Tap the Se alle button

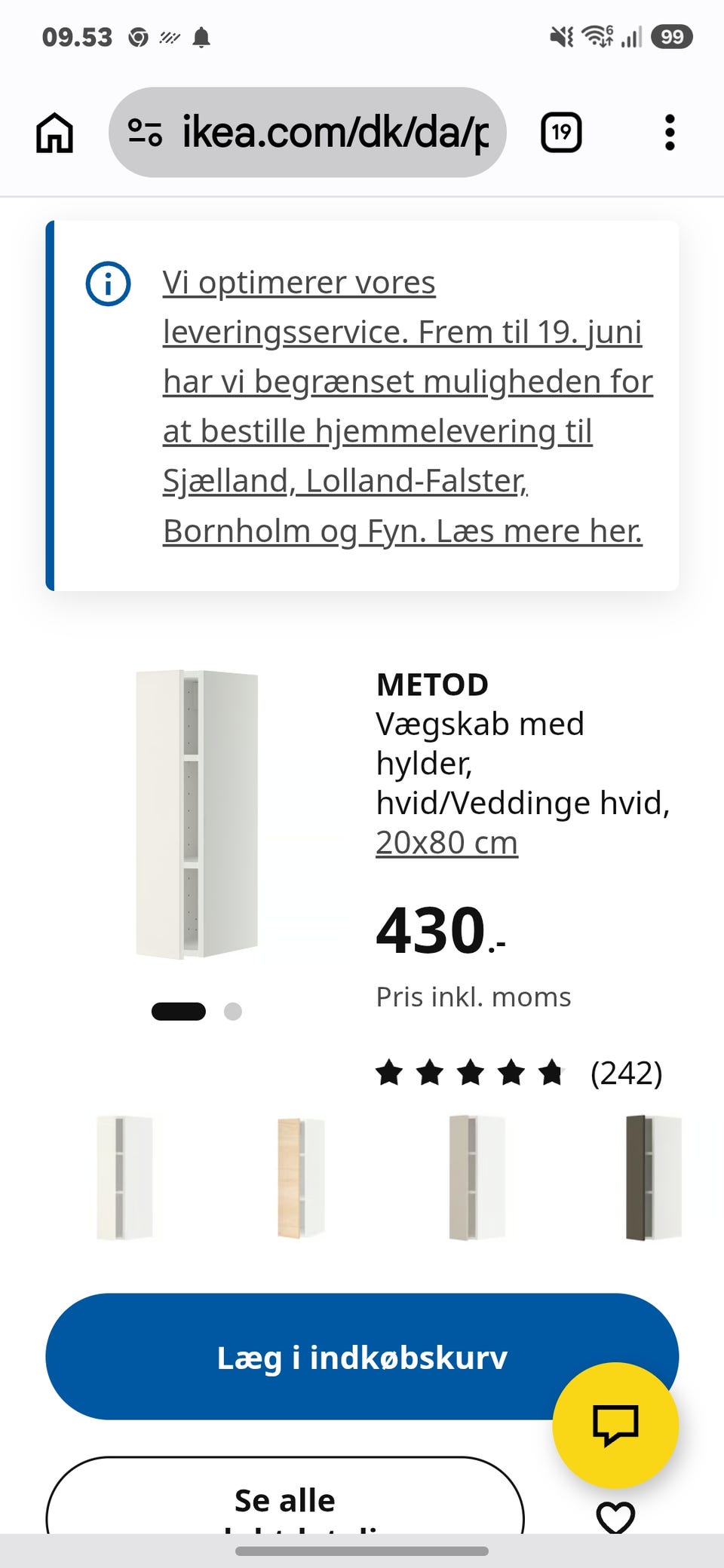click(285, 1496)
